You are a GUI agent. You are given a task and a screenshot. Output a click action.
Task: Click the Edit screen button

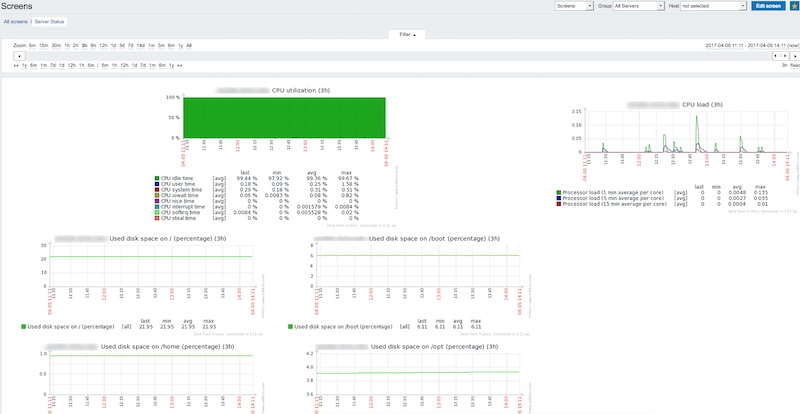click(x=768, y=6)
